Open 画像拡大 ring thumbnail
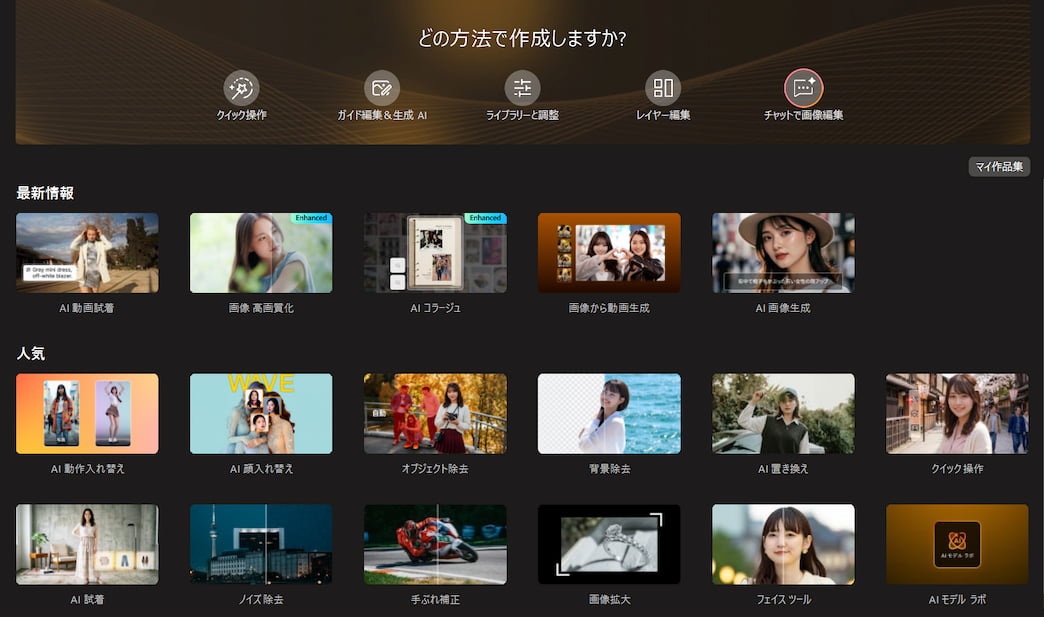Screen dimensions: 1044x617 609,544
